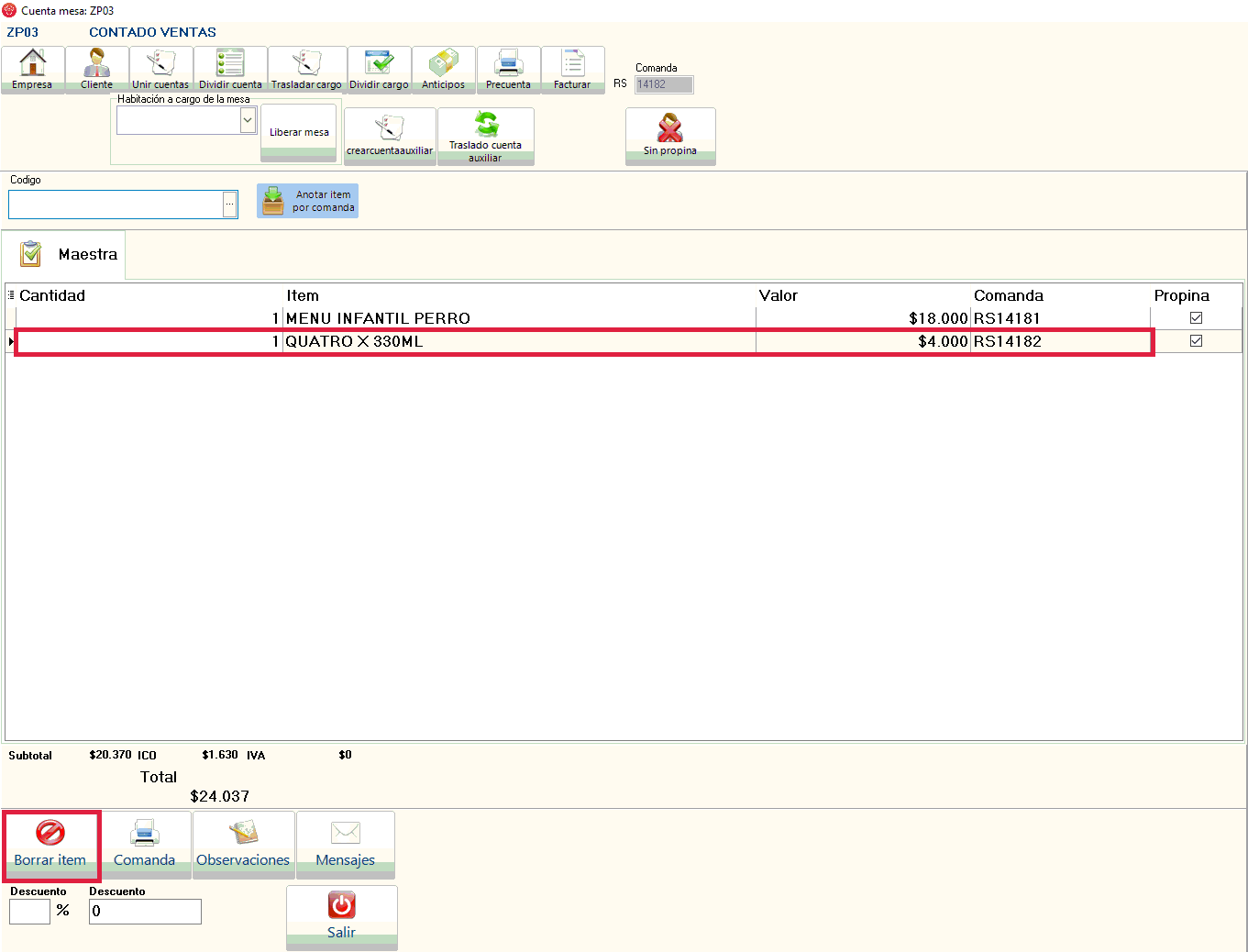
Task: Click the Liberar mesa button
Action: pyautogui.click(x=299, y=132)
